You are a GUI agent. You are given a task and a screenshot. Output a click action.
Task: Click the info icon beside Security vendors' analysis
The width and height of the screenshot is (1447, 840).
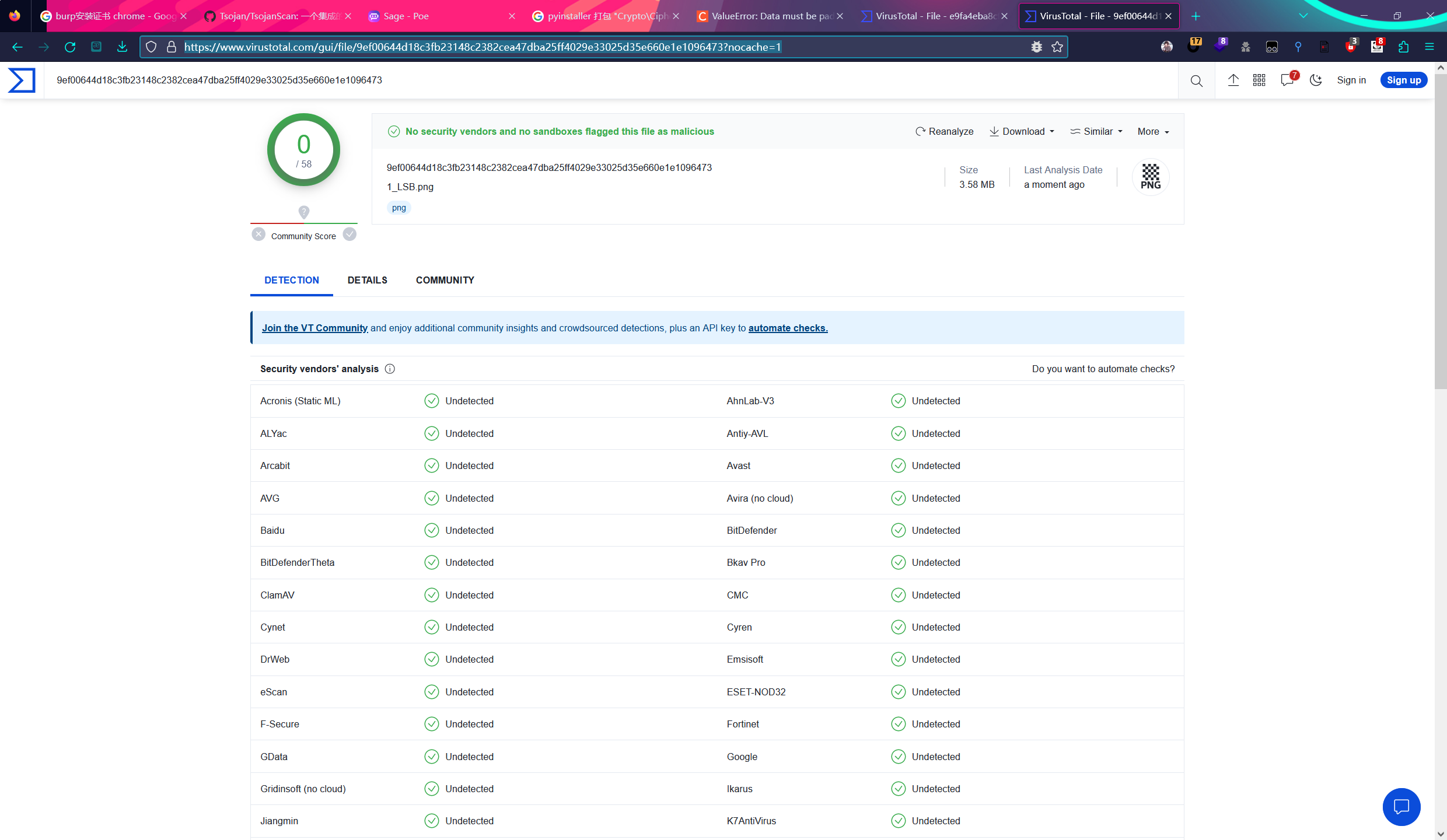click(x=390, y=369)
